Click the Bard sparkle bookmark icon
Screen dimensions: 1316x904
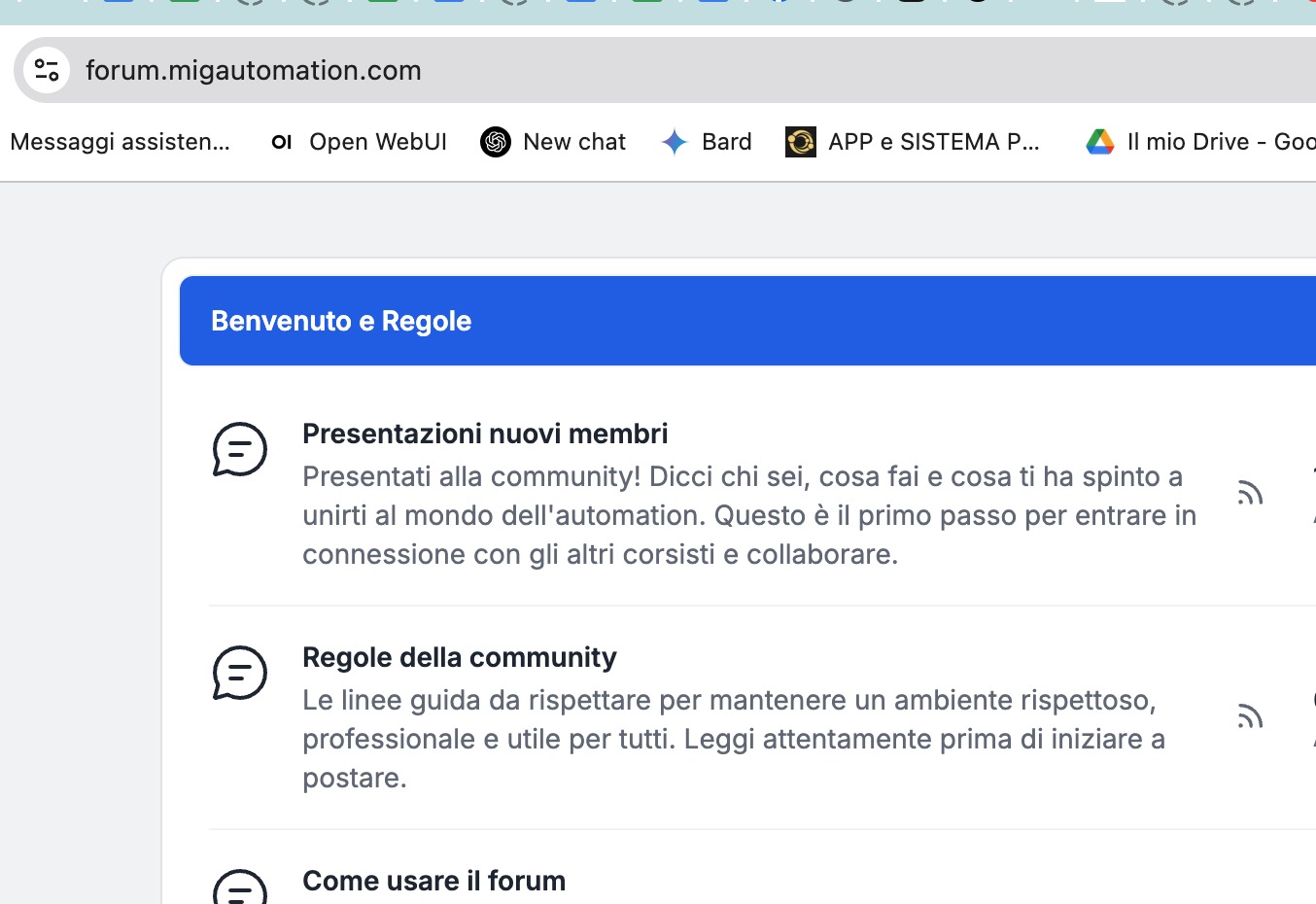coord(675,142)
